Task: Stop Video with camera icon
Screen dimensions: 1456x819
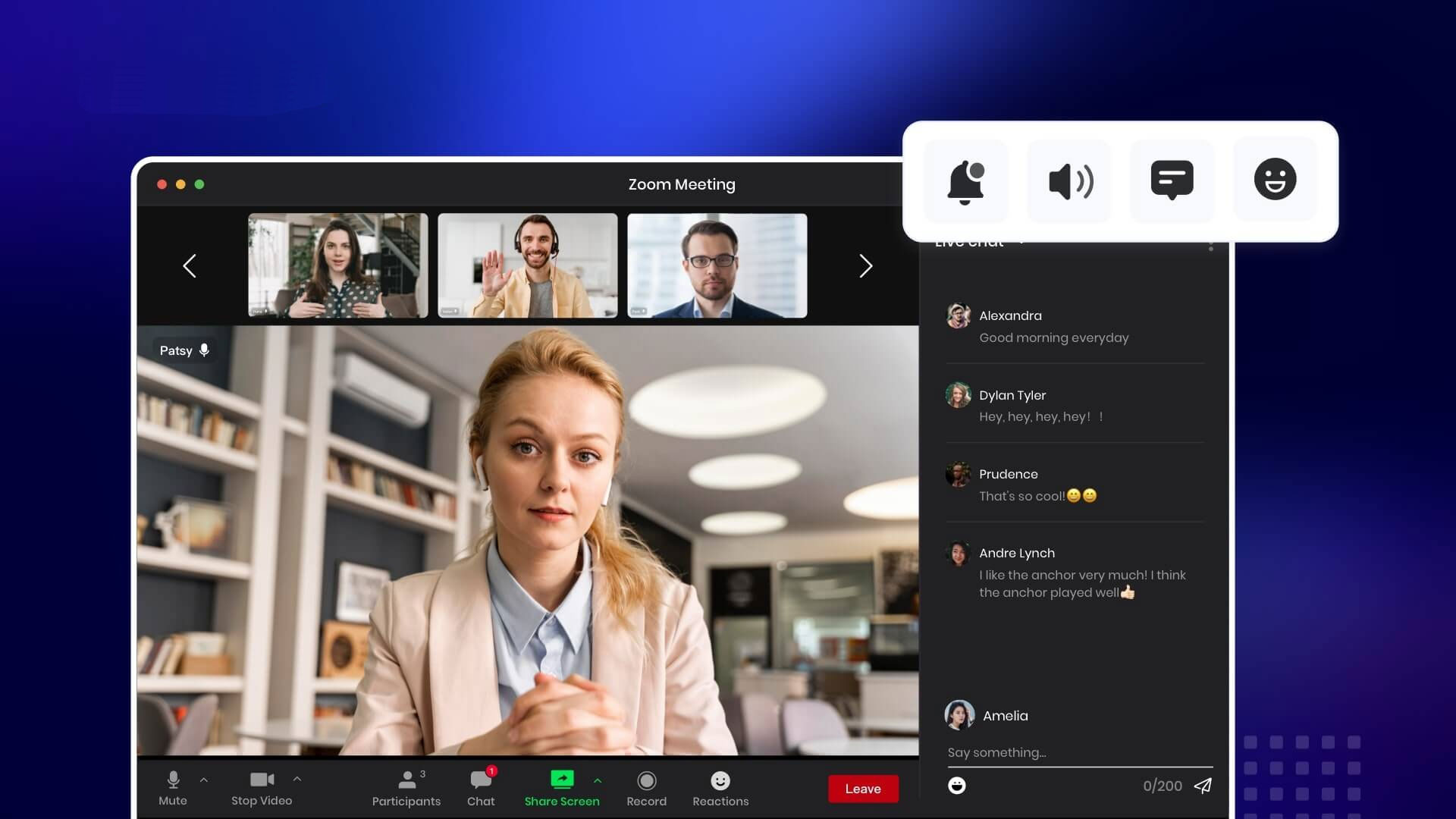Action: point(262,788)
